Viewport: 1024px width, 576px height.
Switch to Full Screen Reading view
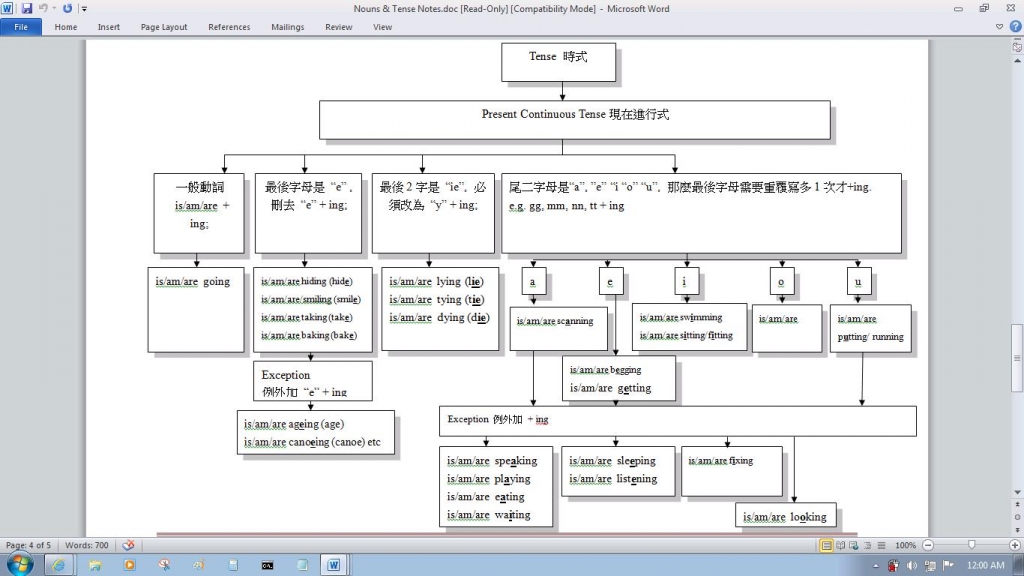pos(841,545)
